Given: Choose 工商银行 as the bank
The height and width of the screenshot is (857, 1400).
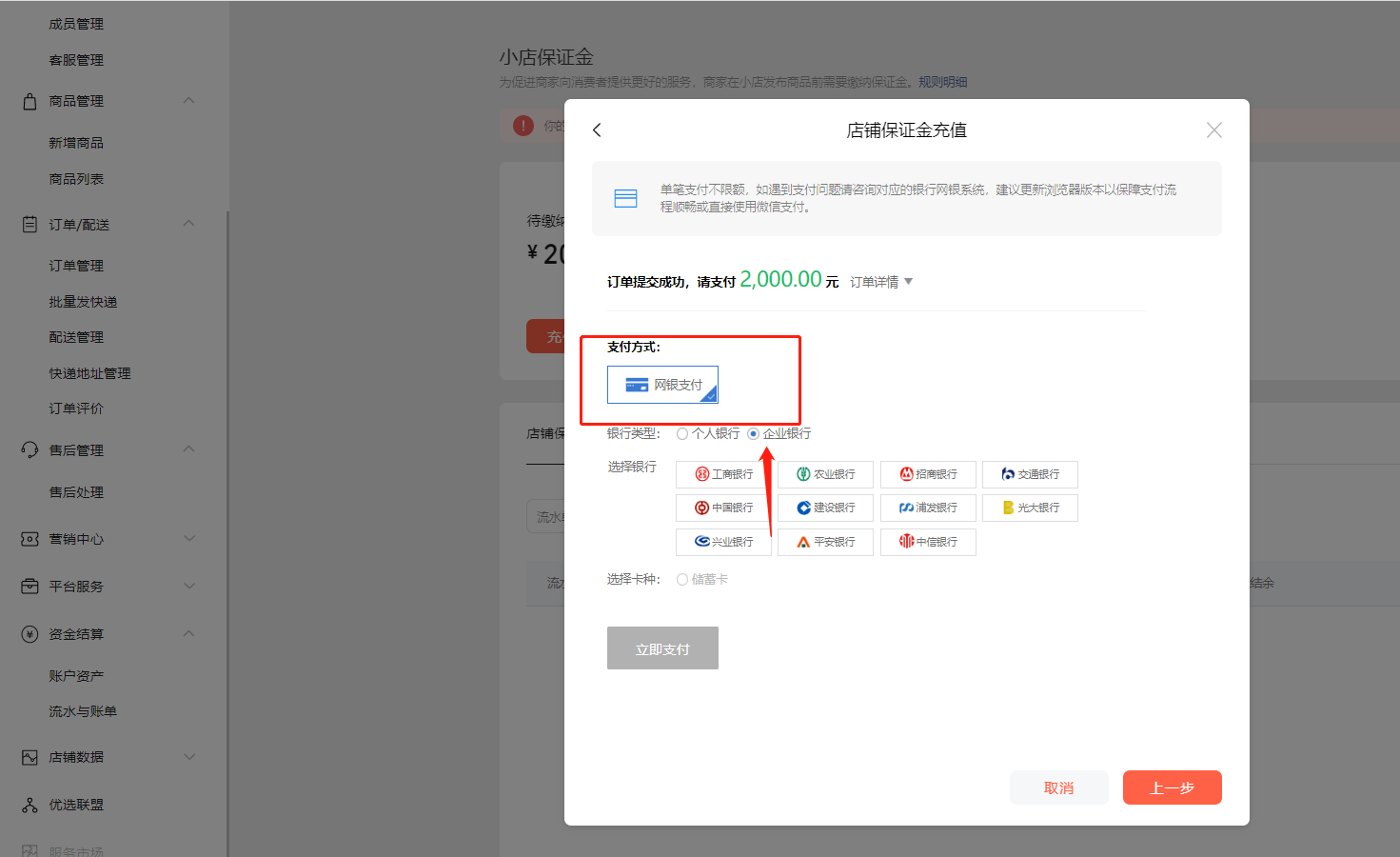Looking at the screenshot, I should point(723,474).
